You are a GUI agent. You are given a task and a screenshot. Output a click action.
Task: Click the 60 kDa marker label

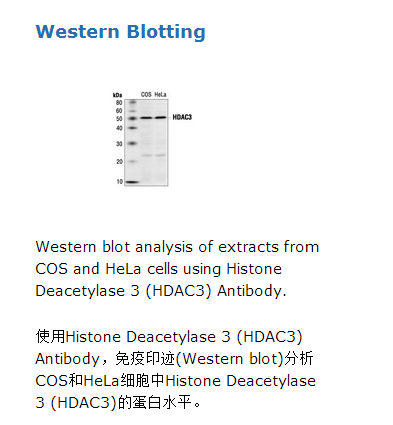[119, 111]
